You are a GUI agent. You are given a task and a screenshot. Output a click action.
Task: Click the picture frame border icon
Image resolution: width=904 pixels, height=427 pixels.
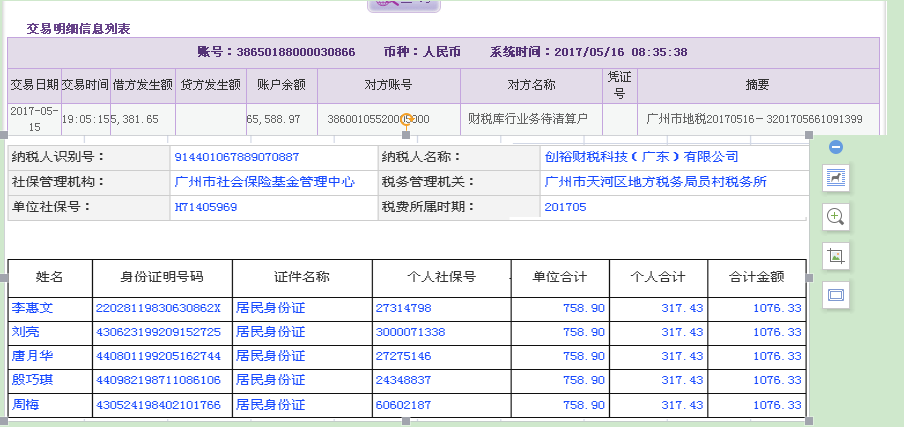pos(835,295)
